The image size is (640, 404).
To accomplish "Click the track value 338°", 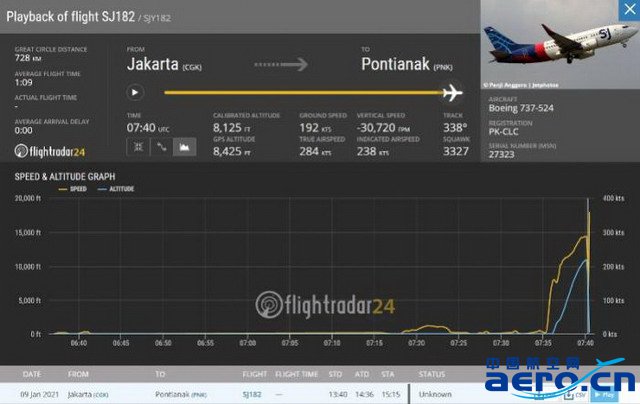I will [x=455, y=128].
